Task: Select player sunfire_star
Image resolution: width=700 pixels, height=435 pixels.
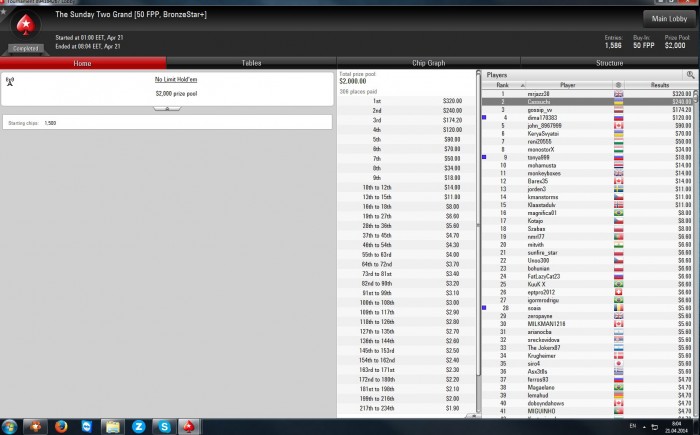Action: [542, 253]
